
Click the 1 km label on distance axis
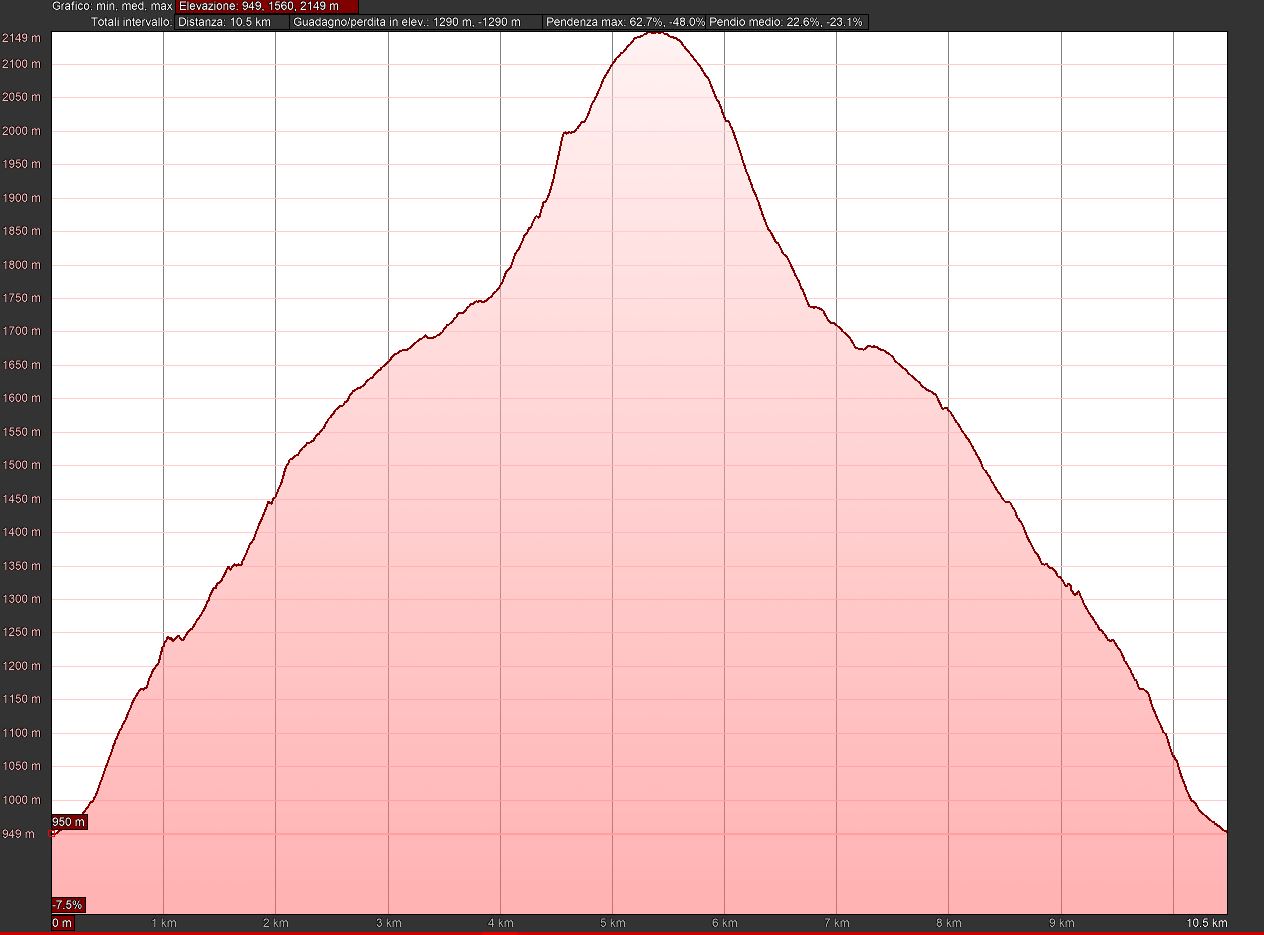coord(164,923)
